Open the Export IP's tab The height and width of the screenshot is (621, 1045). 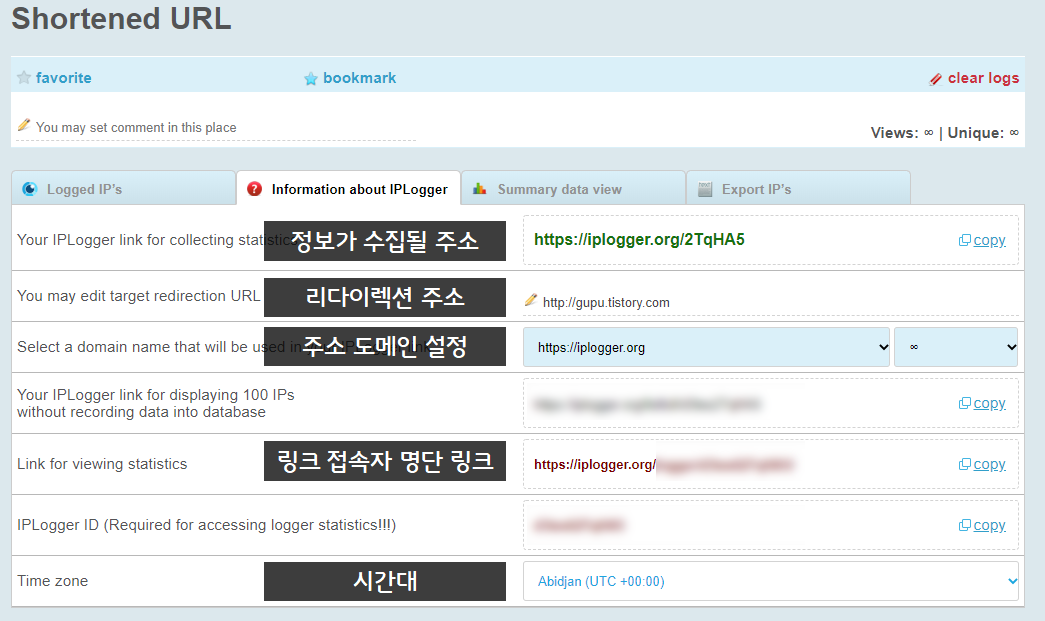pyautogui.click(x=798, y=189)
